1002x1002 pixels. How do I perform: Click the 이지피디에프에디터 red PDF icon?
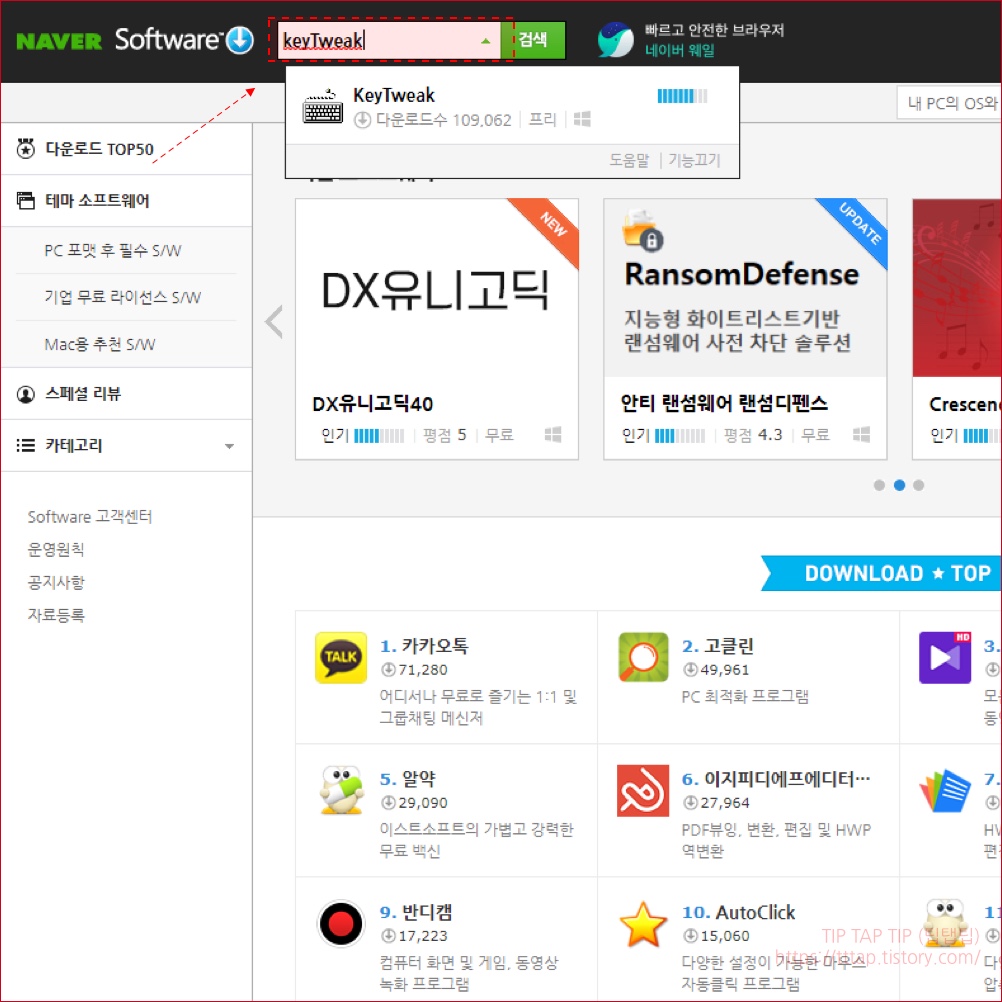point(643,790)
